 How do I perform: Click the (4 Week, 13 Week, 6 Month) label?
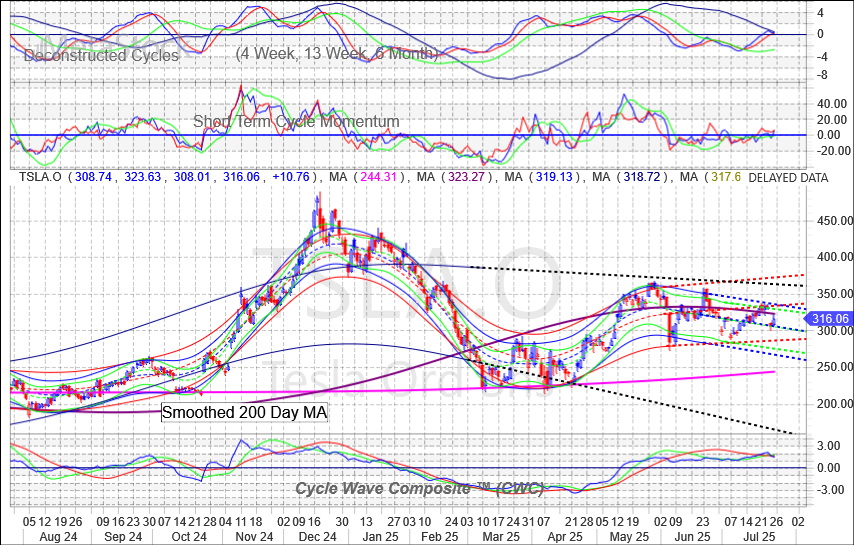click(337, 53)
